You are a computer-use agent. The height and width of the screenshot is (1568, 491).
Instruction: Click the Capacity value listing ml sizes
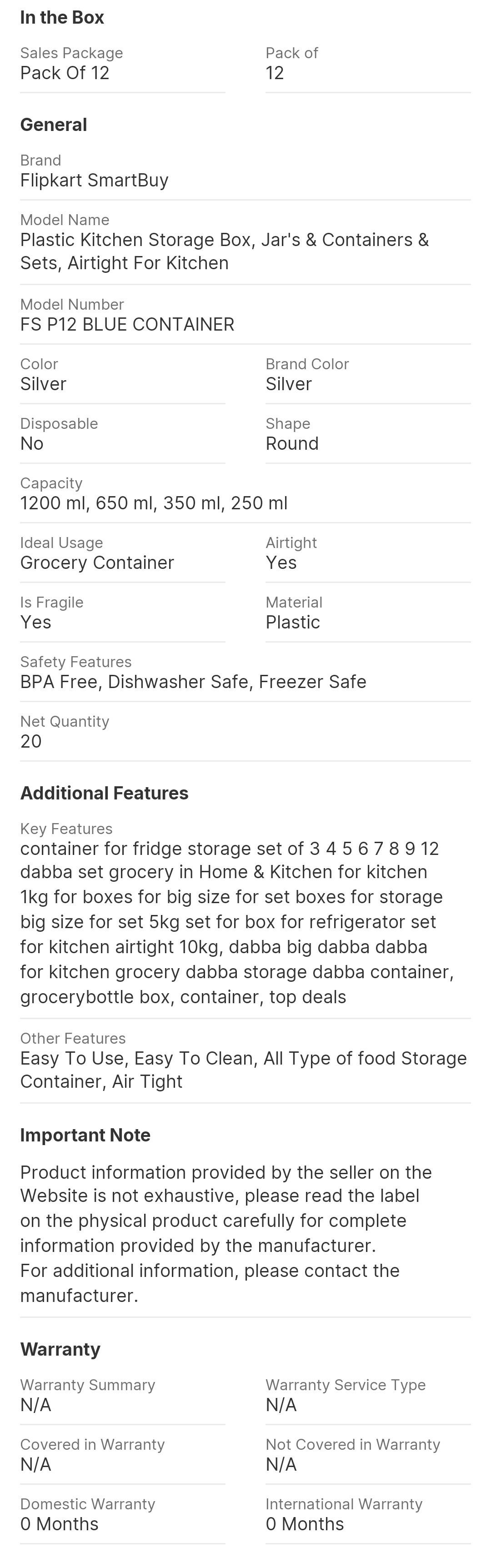pos(154,503)
